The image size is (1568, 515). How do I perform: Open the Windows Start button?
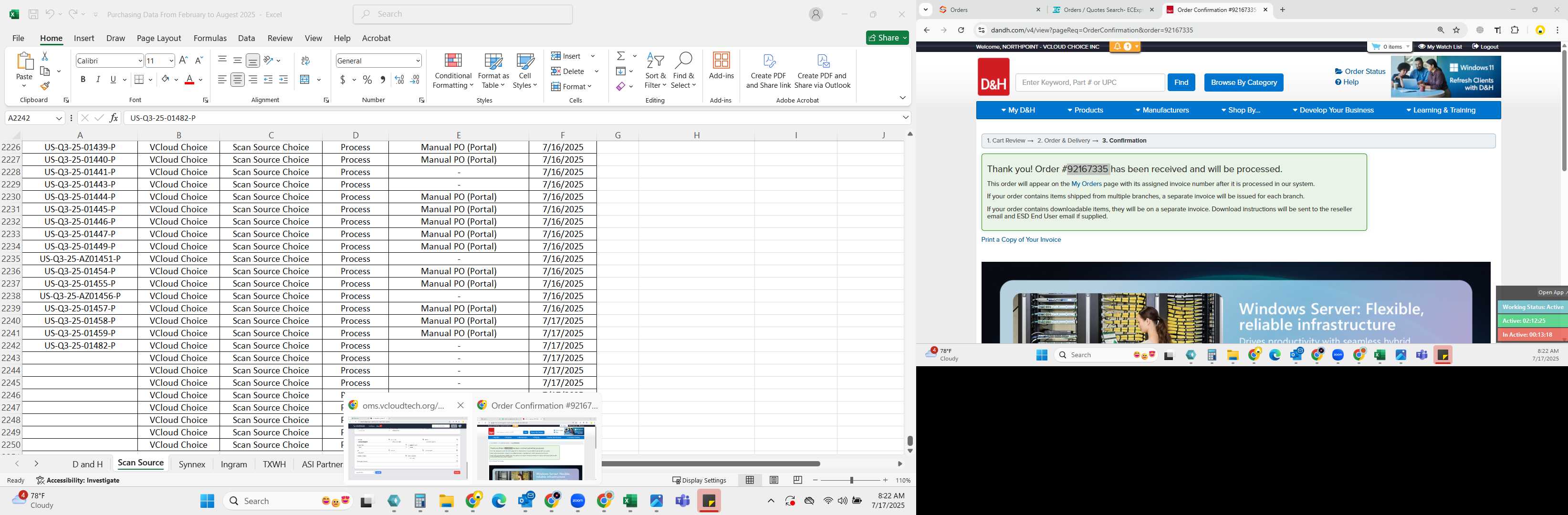pos(207,500)
